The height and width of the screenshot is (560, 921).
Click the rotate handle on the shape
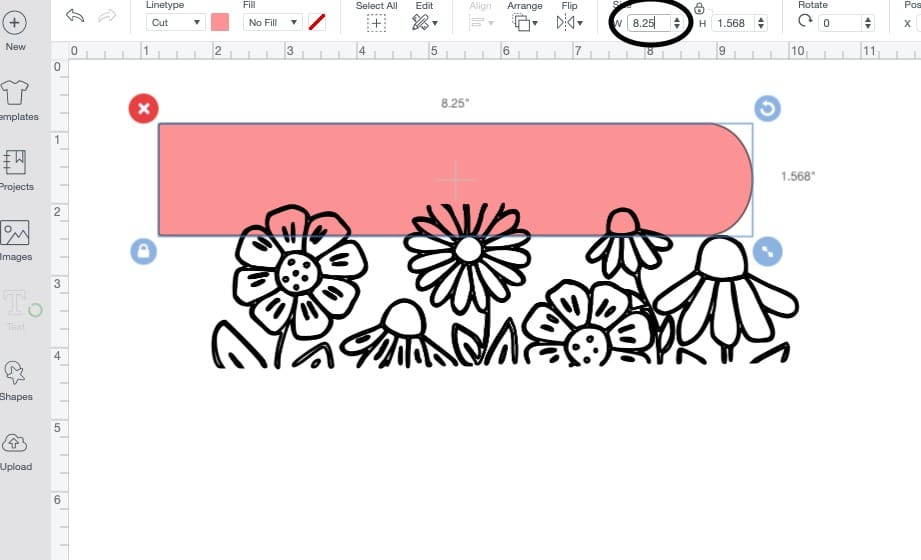coord(767,109)
